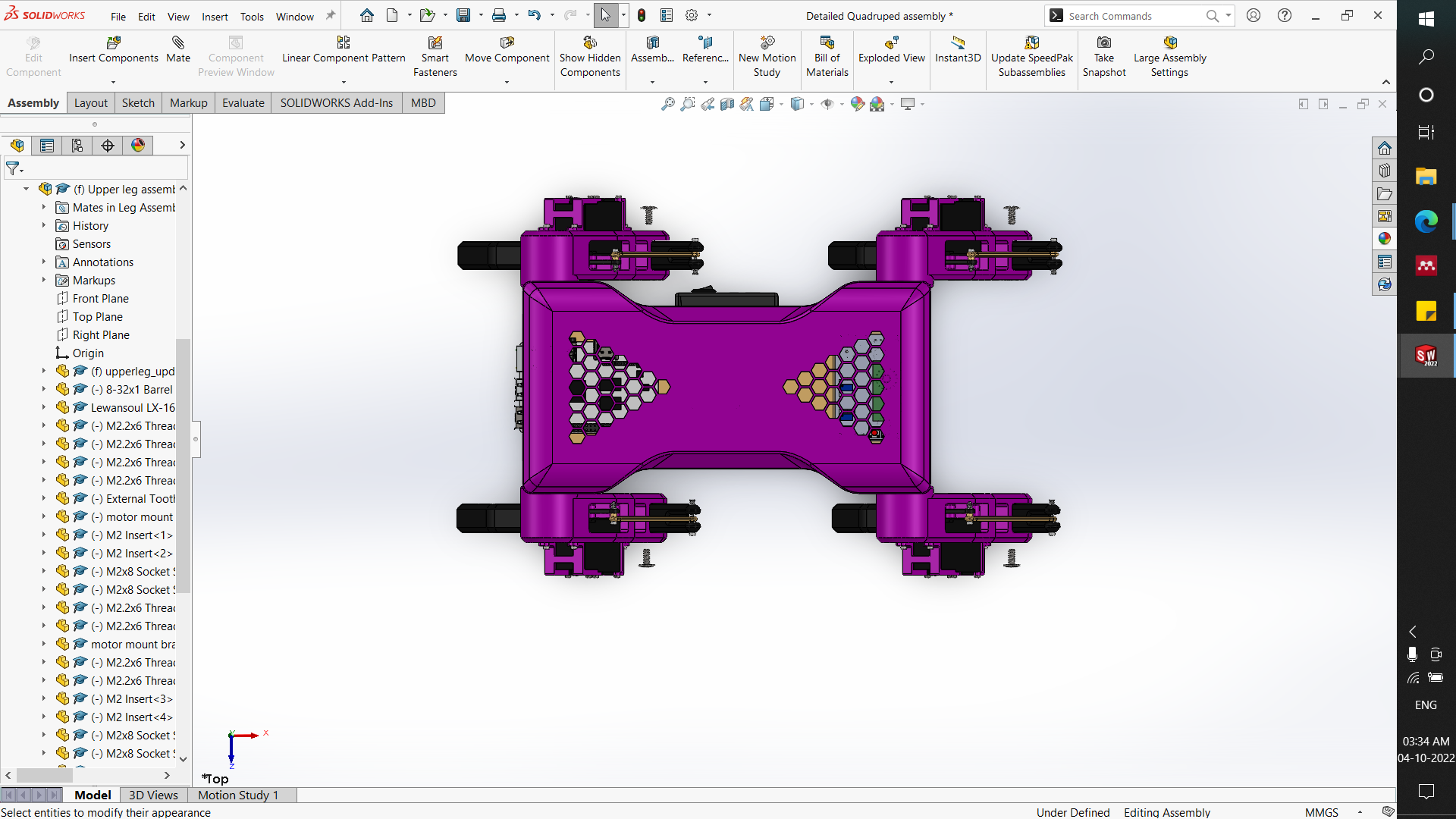
Task: Open the Exploded View tool
Action: point(892,49)
